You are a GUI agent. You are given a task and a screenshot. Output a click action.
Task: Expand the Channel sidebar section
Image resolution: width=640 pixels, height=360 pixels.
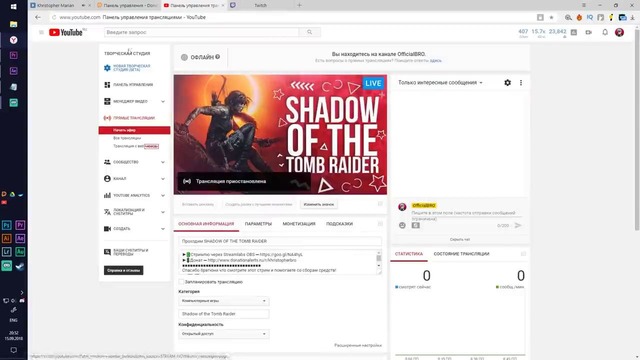(163, 179)
